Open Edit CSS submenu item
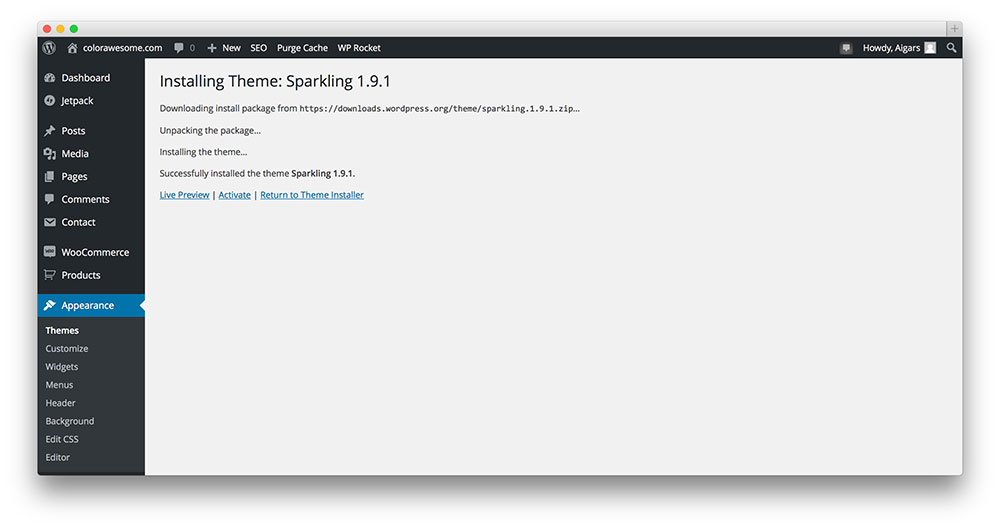 [62, 439]
